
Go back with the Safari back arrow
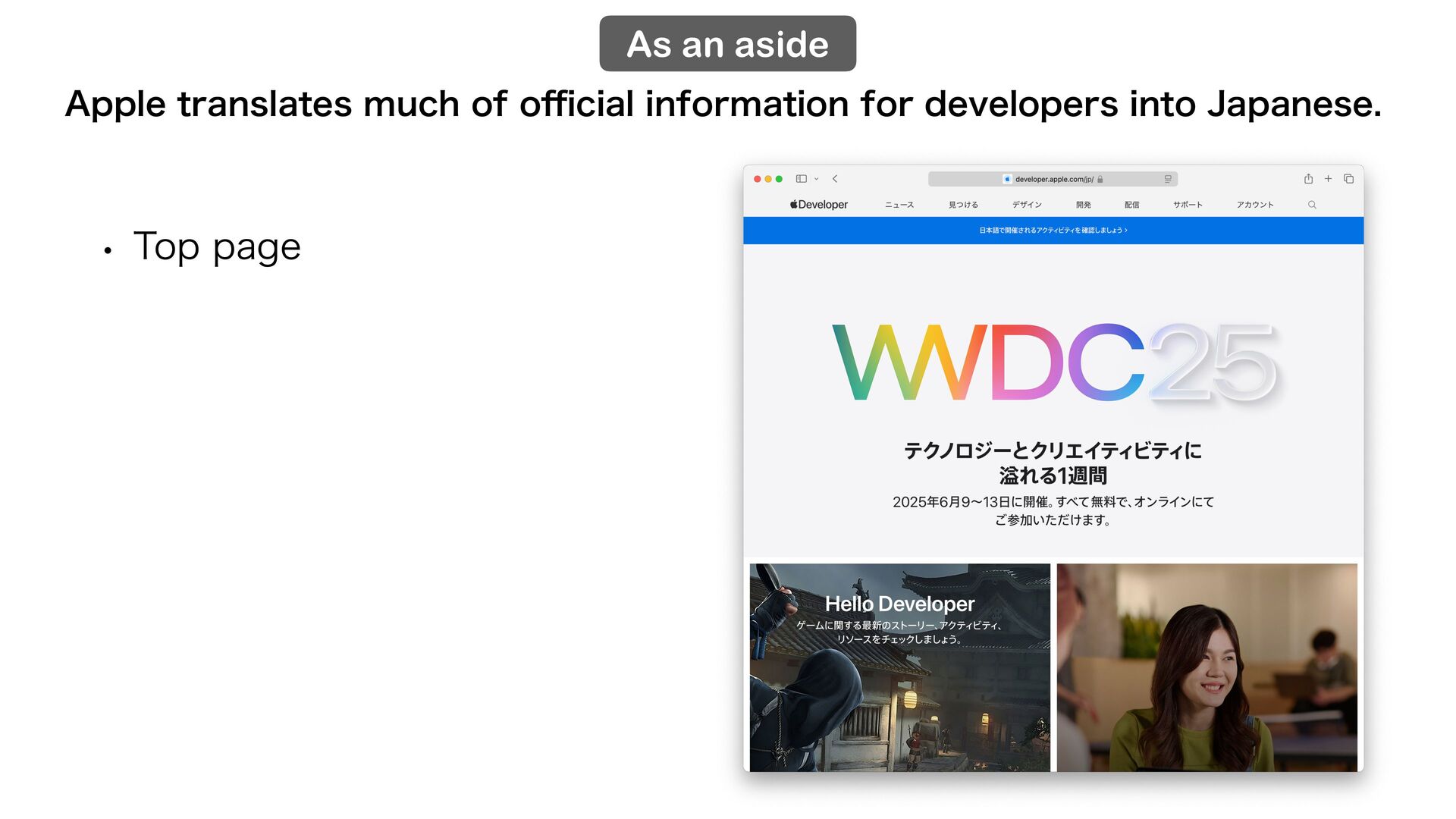point(835,179)
